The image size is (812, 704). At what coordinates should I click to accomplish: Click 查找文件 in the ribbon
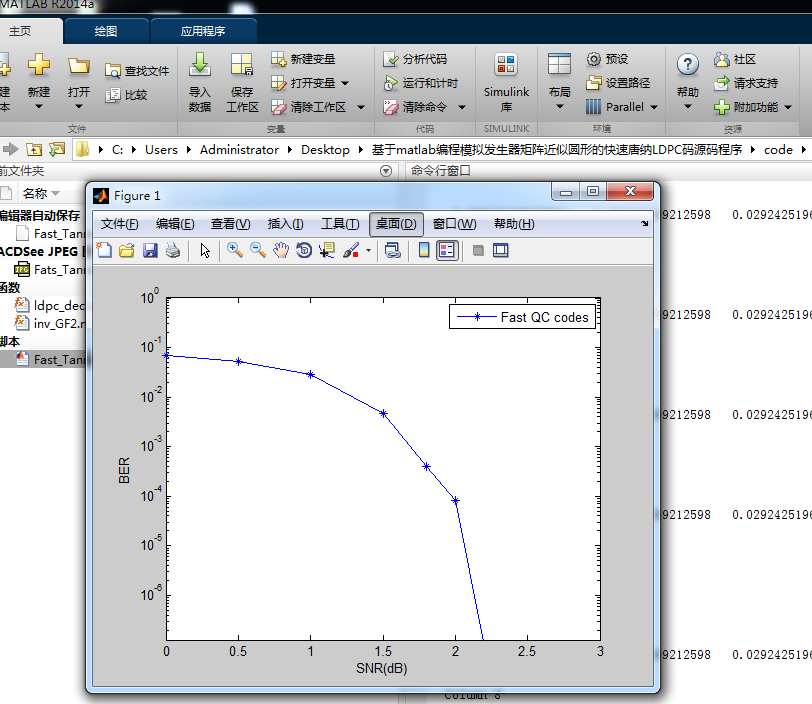(137, 71)
